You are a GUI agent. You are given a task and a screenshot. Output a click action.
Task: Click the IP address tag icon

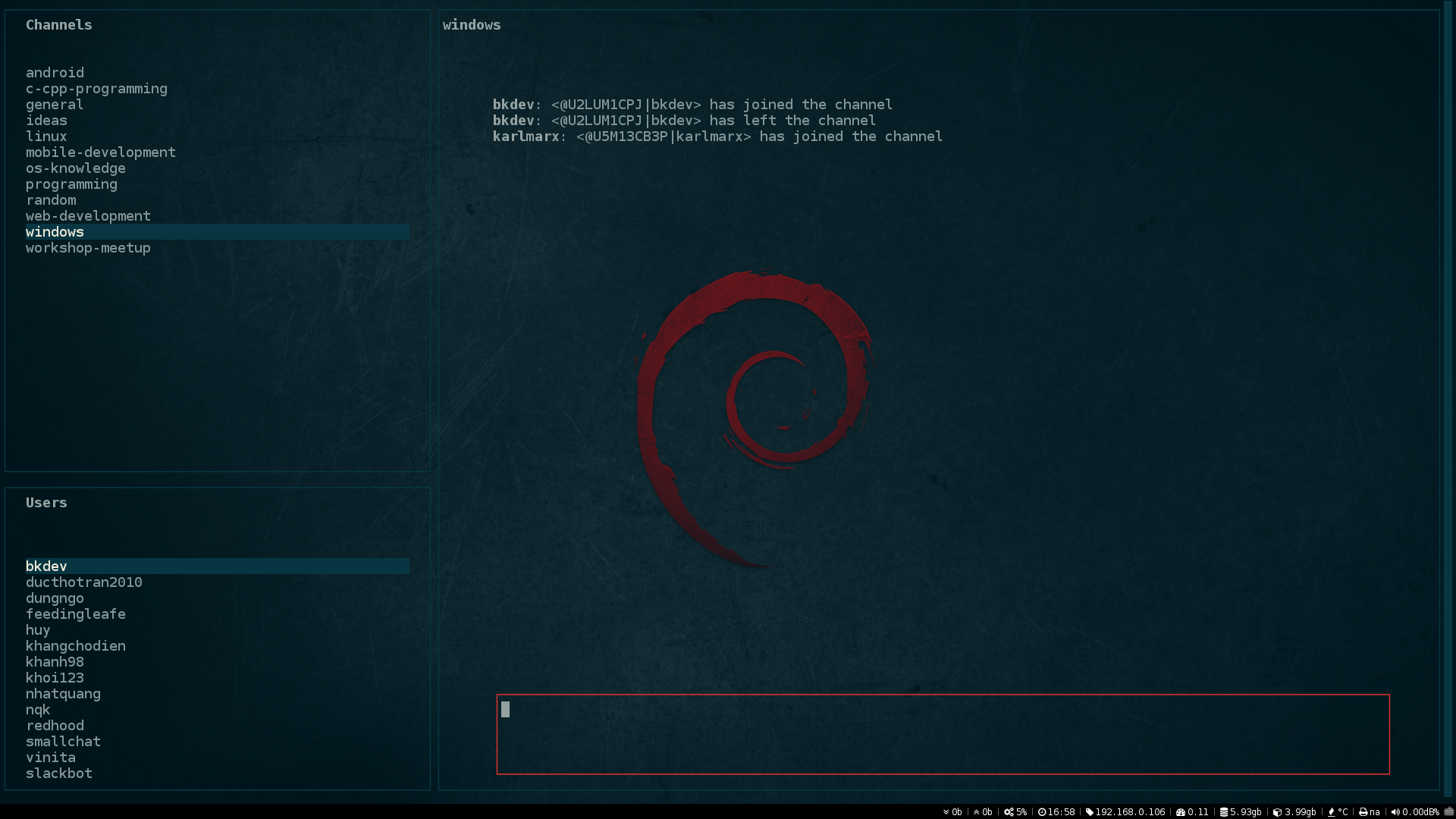[x=1089, y=812]
